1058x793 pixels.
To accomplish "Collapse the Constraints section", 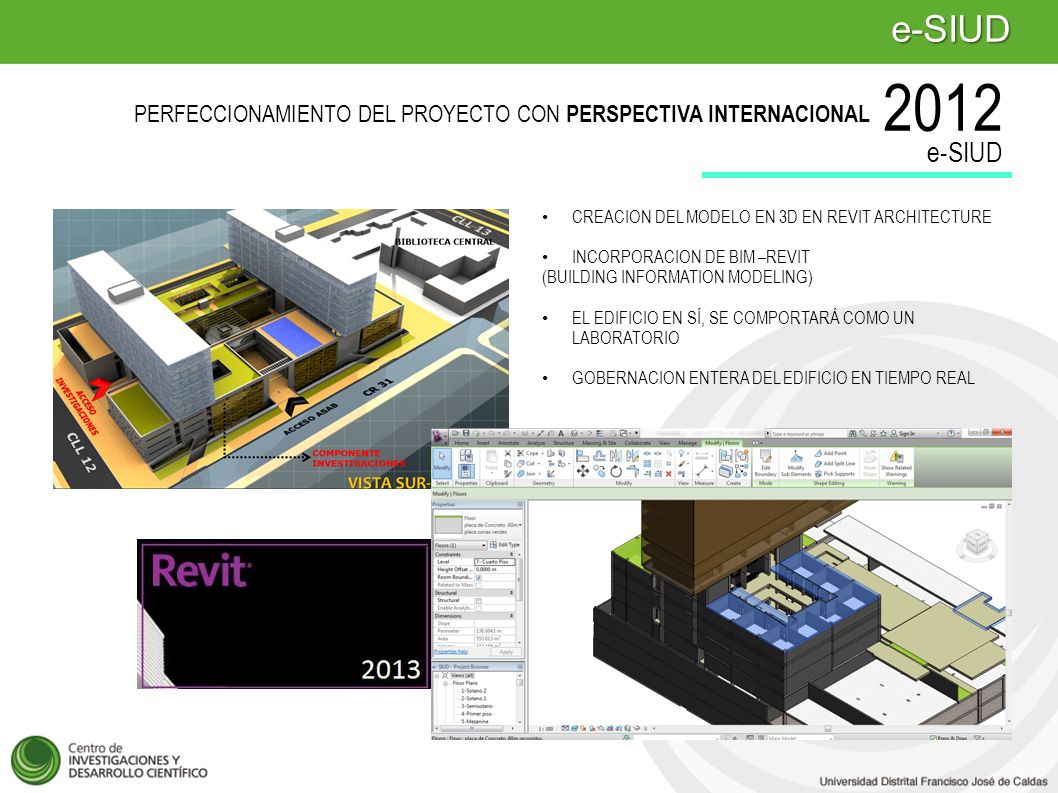I will point(511,554).
